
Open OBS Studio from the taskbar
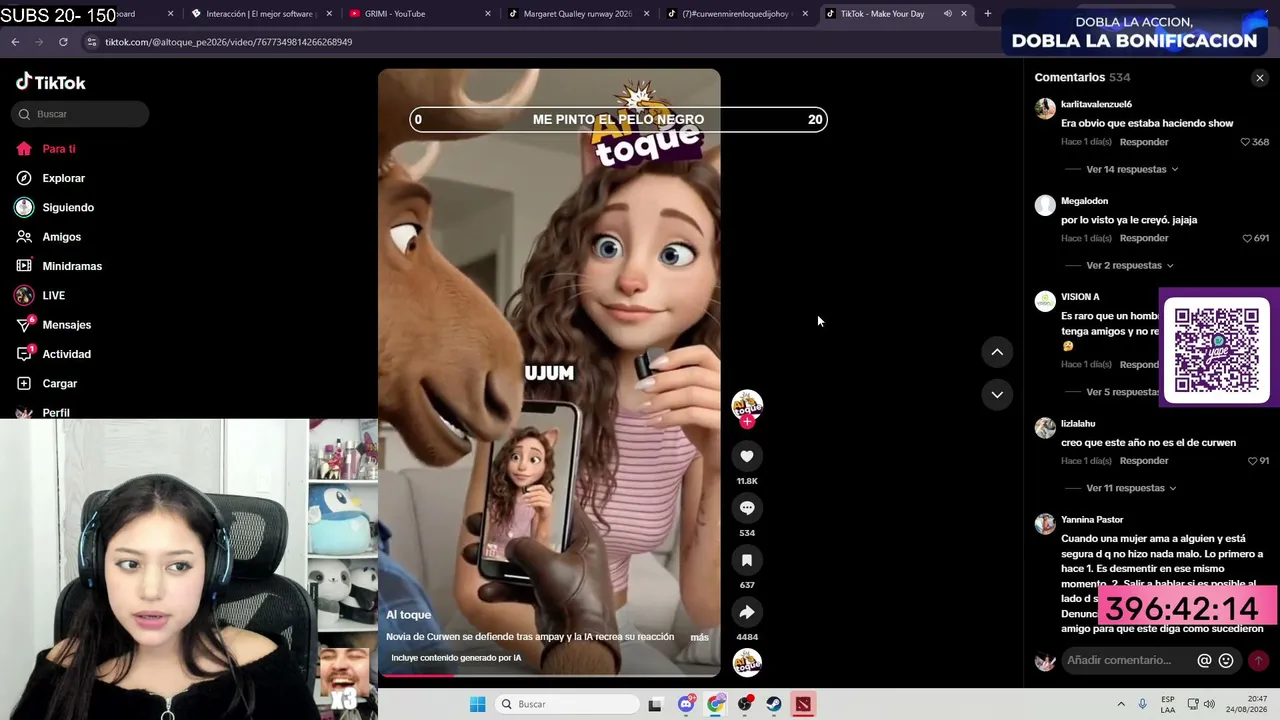[x=745, y=704]
